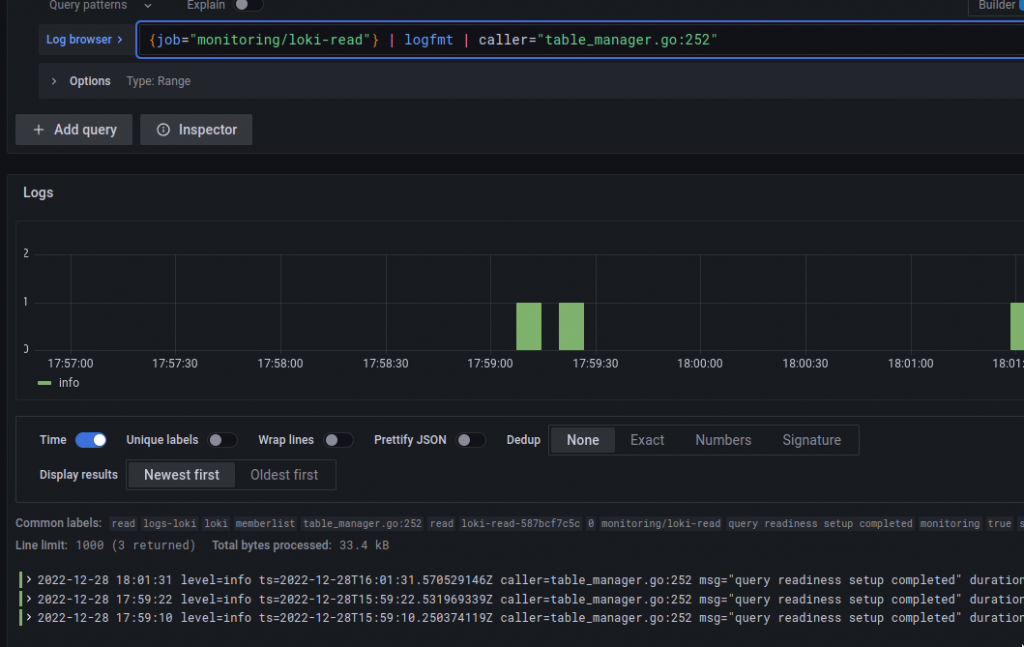Enable Wrap lines
Viewport: 1024px width, 647px height.
coord(338,439)
